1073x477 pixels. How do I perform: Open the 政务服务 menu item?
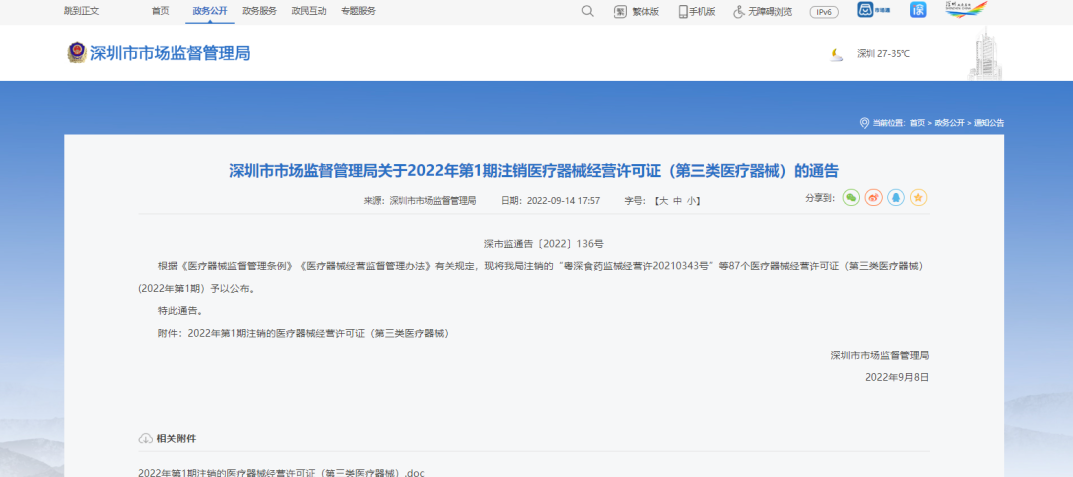259,11
